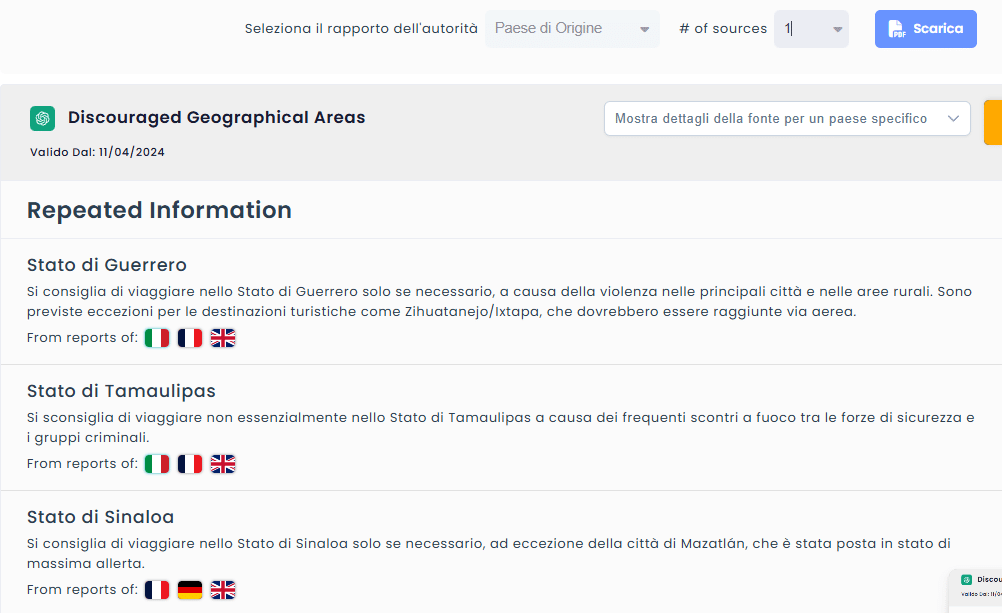Click the German flag under Stato di Sinaloa
The image size is (1002, 613).
tap(190, 590)
